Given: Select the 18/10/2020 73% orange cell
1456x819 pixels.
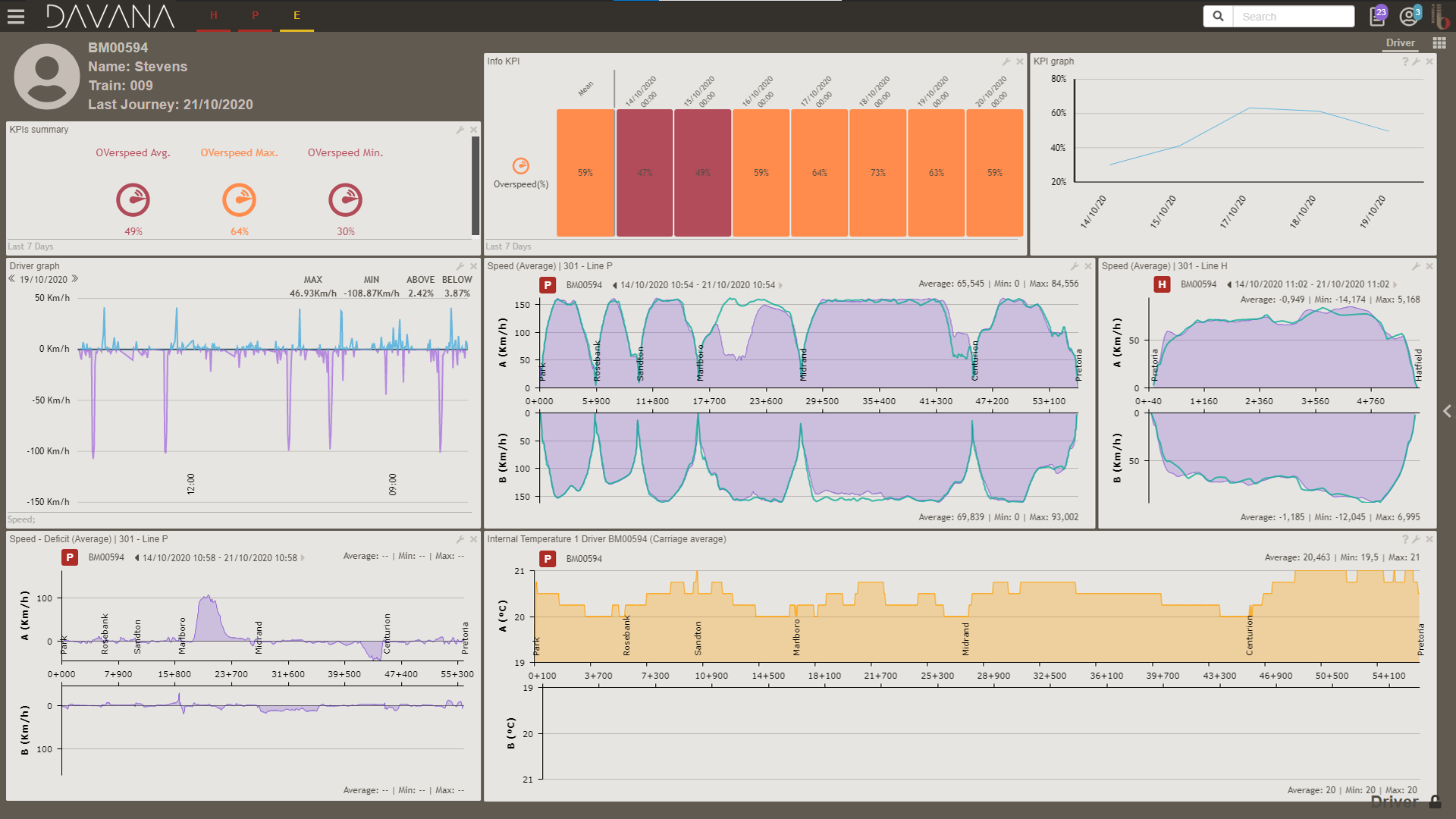Looking at the screenshot, I should pyautogui.click(x=878, y=173).
